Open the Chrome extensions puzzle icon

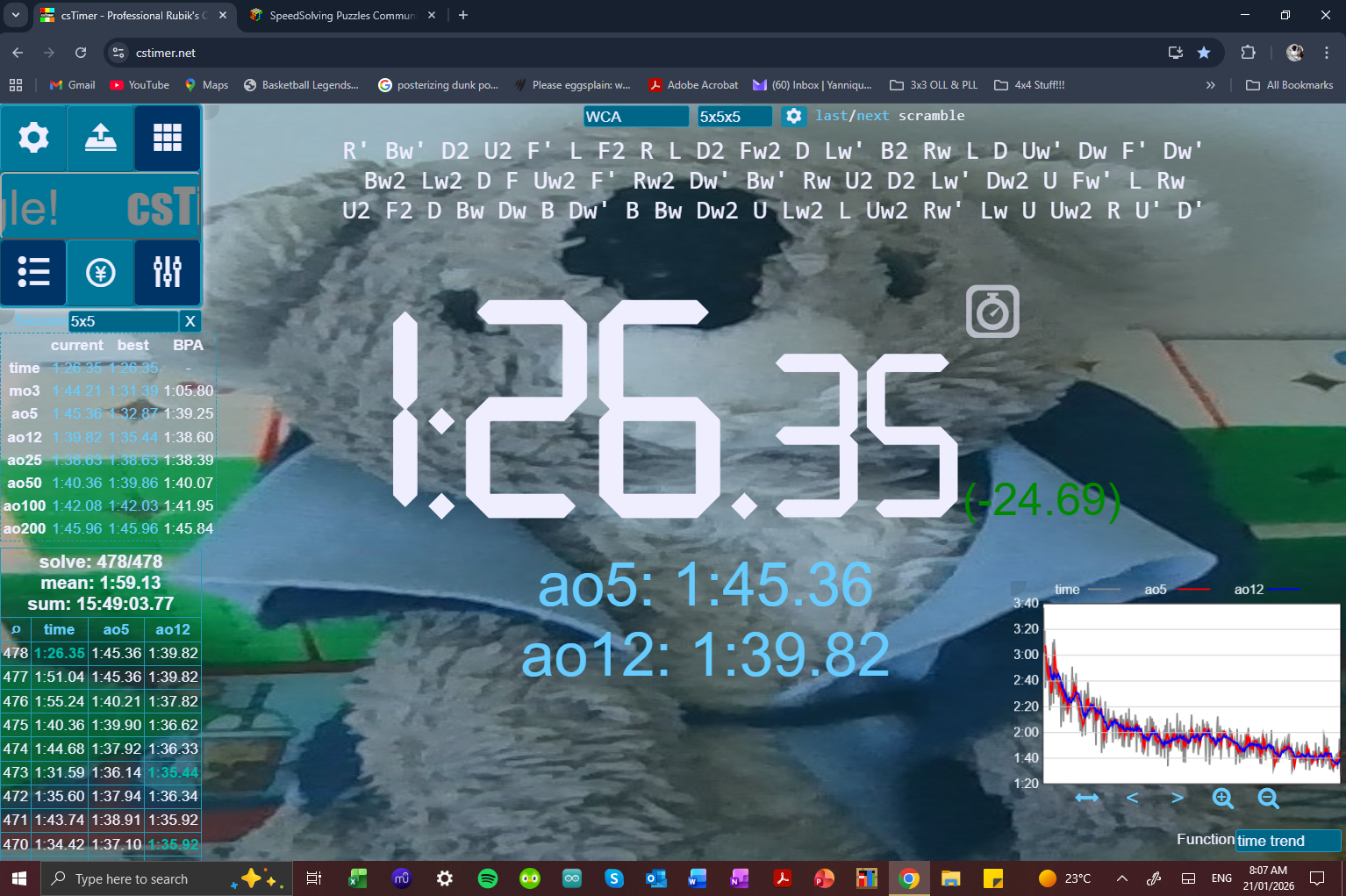(1248, 53)
